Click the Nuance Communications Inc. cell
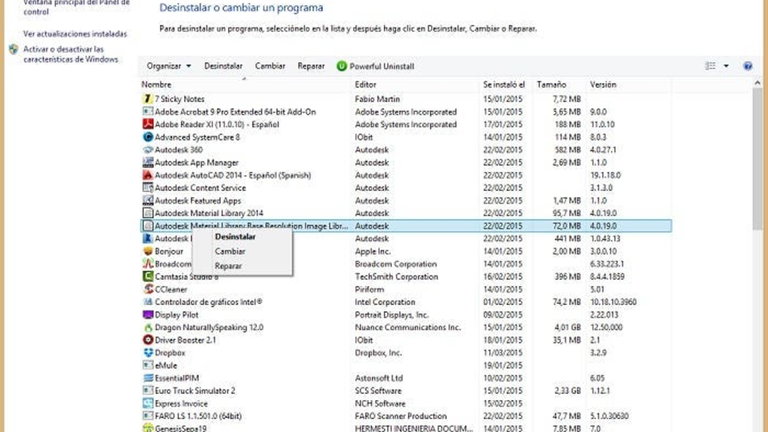 point(408,328)
